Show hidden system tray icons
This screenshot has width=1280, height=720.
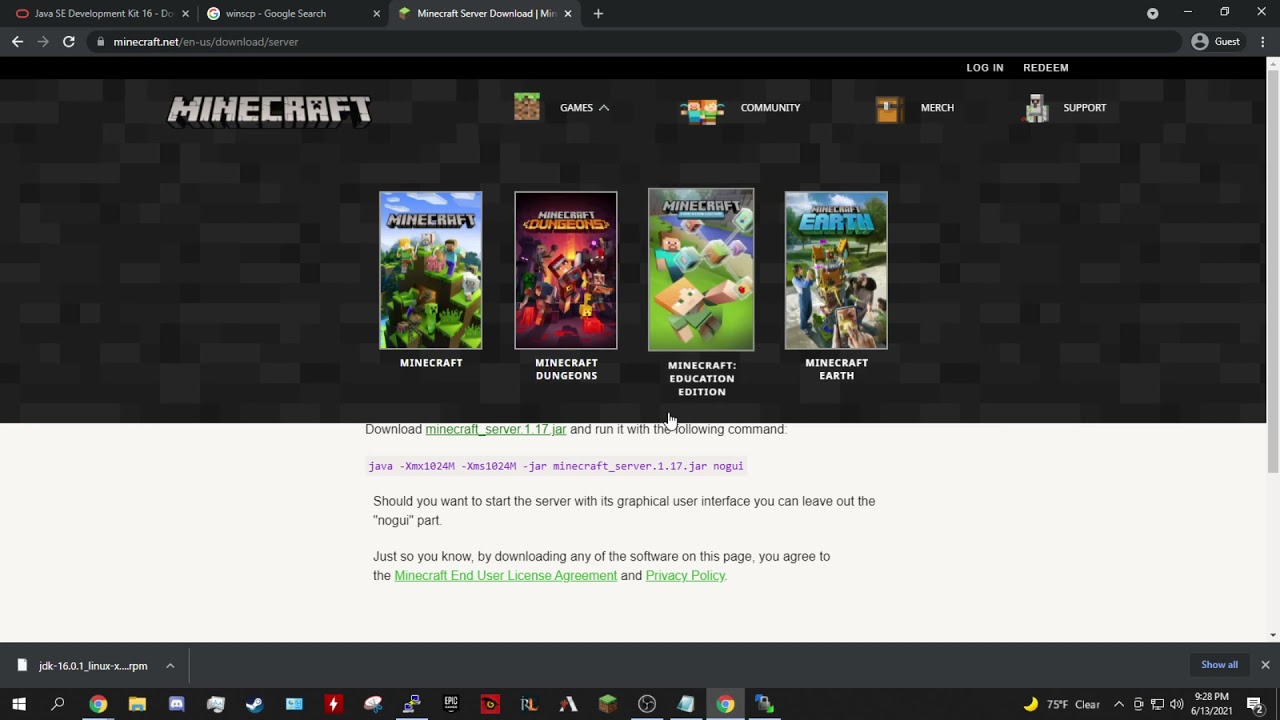[x=1119, y=704]
